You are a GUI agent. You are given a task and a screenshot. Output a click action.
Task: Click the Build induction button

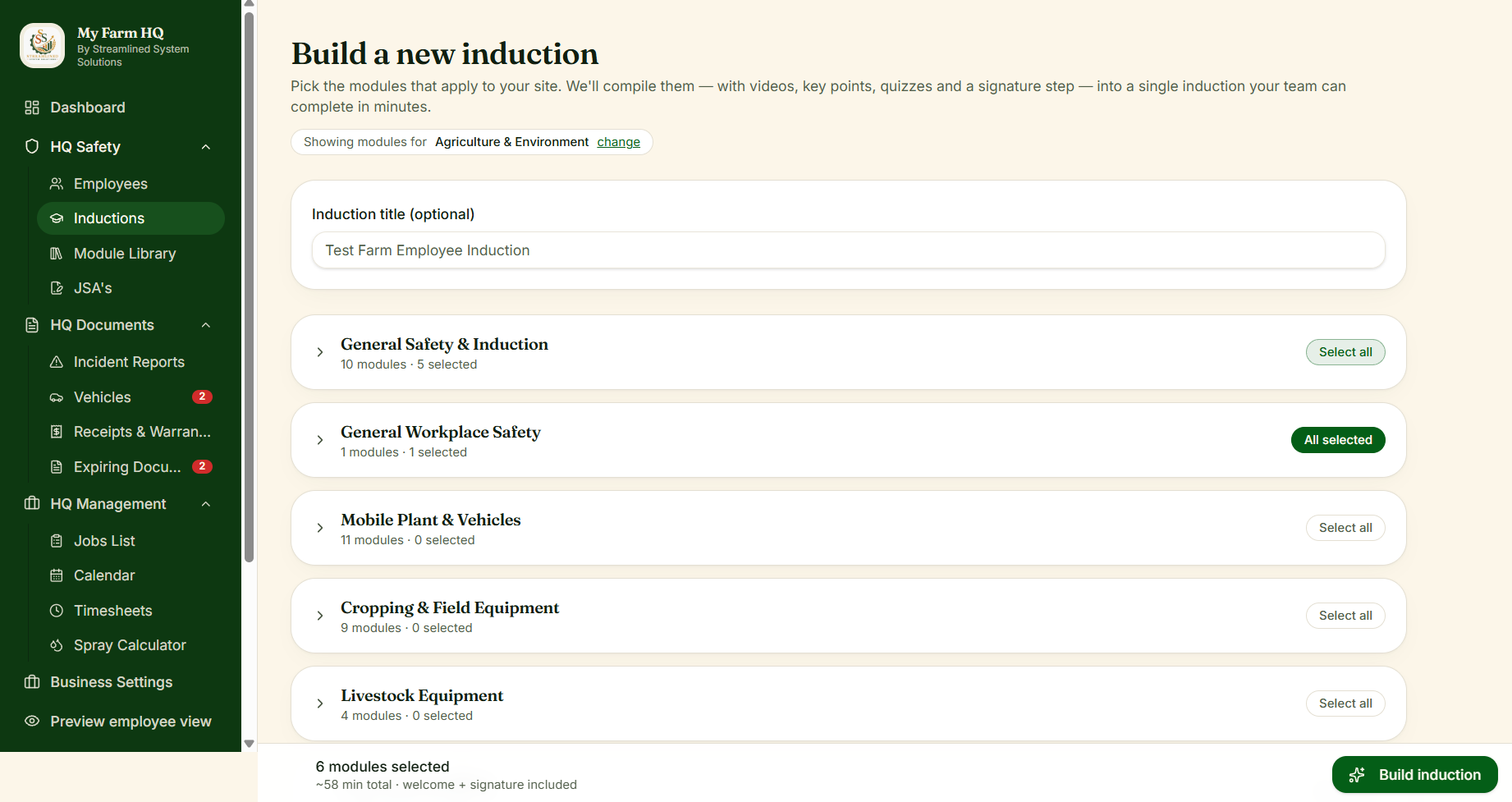pos(1414,775)
